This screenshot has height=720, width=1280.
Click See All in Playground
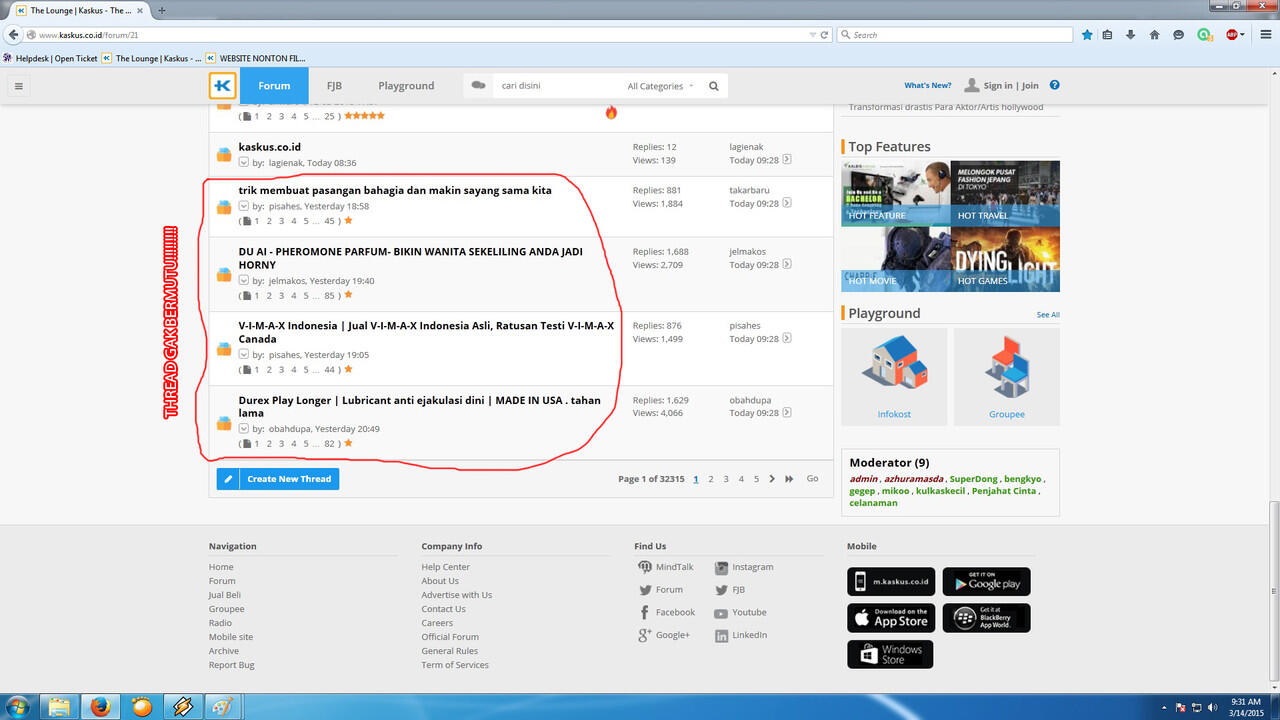coord(1048,315)
